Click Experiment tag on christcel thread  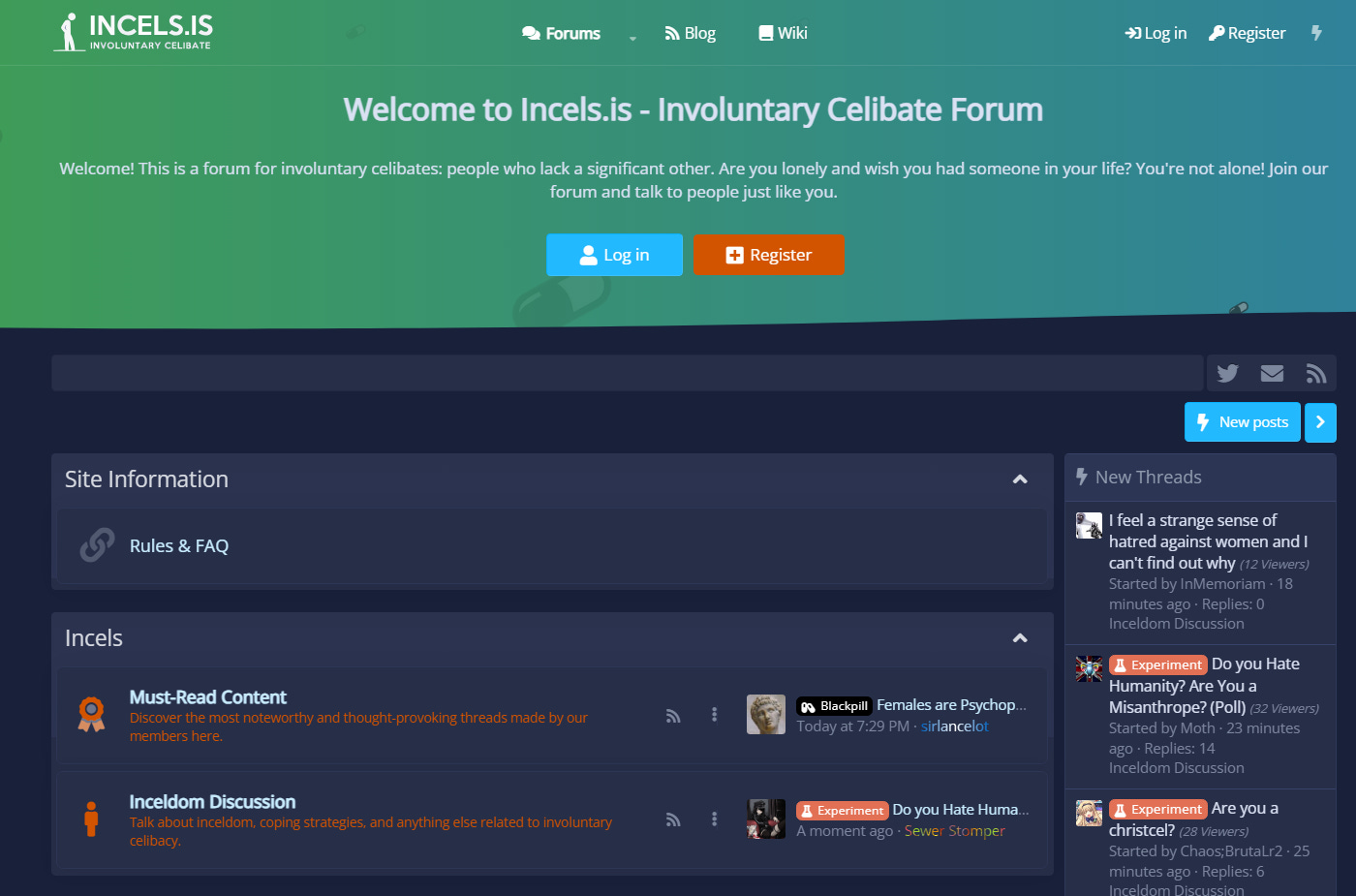point(1158,810)
